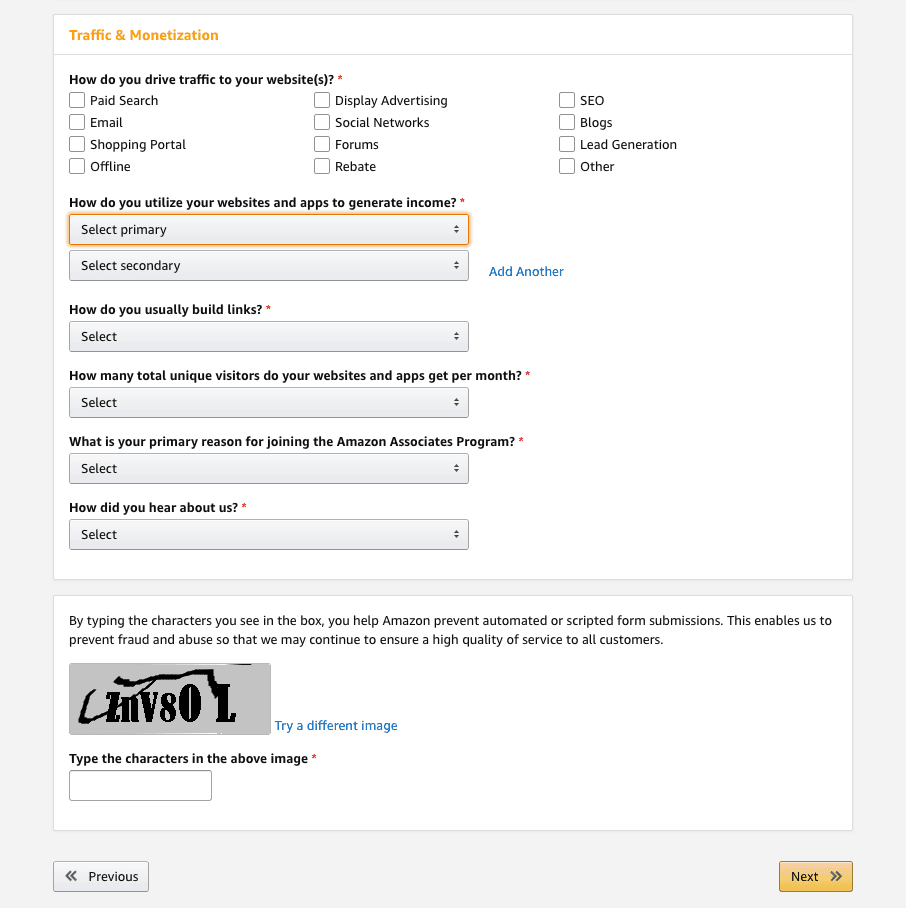Check the Other traffic option
The width and height of the screenshot is (906, 908).
tap(567, 166)
